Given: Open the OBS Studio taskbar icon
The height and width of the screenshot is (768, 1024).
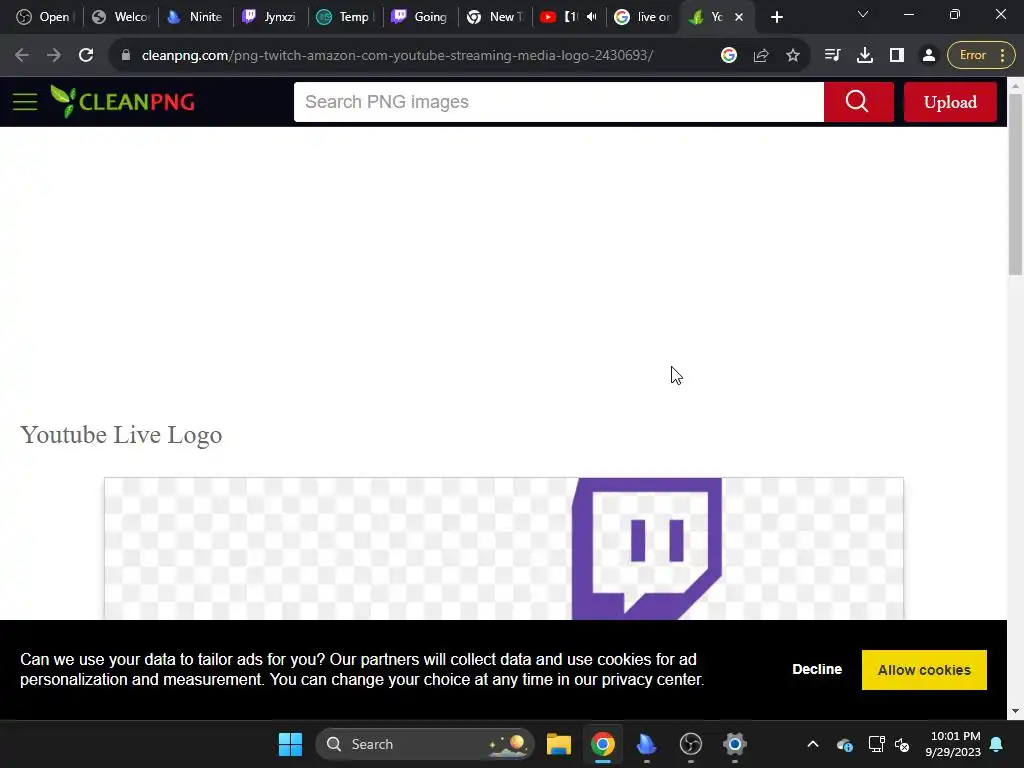Looking at the screenshot, I should point(690,744).
